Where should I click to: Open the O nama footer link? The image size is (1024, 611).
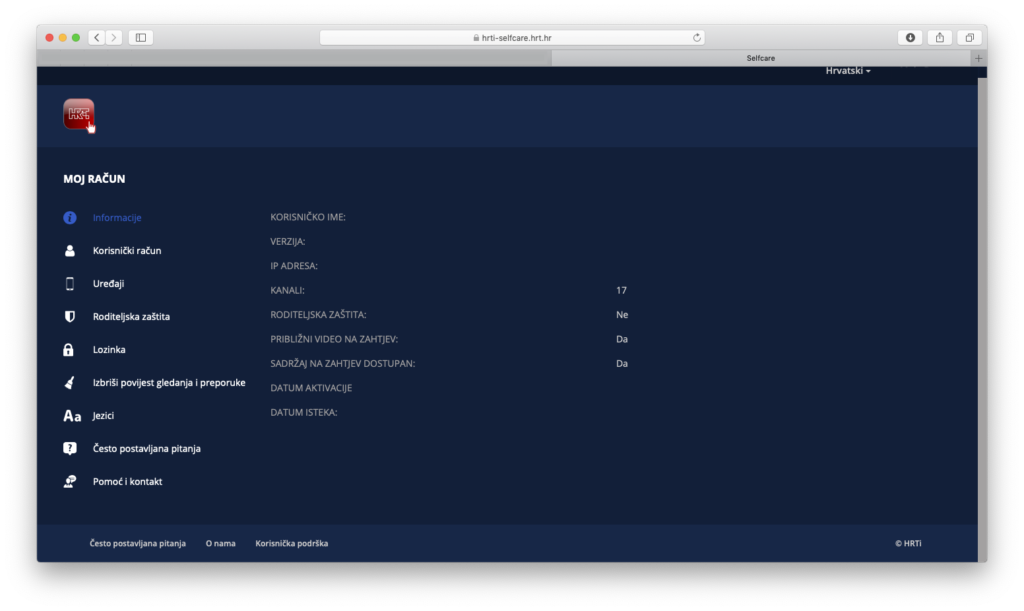click(221, 544)
